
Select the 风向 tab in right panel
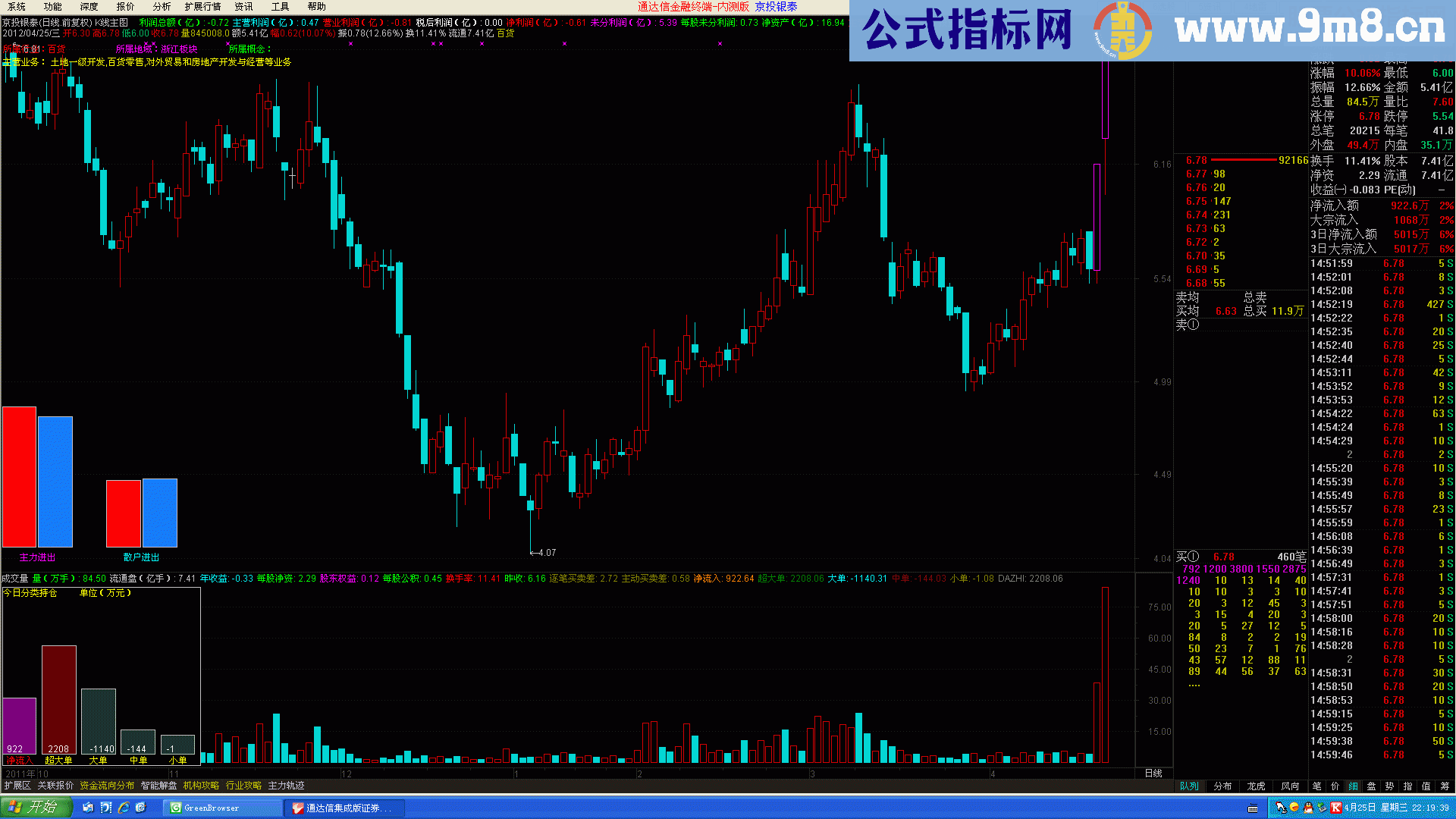coord(1290,786)
